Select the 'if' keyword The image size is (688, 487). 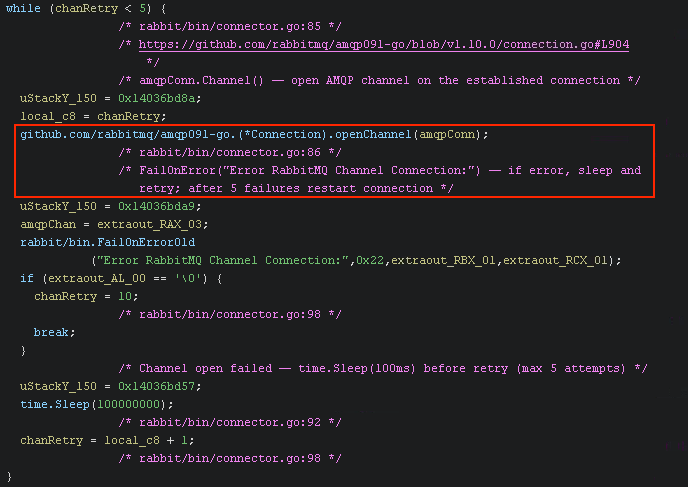27,278
